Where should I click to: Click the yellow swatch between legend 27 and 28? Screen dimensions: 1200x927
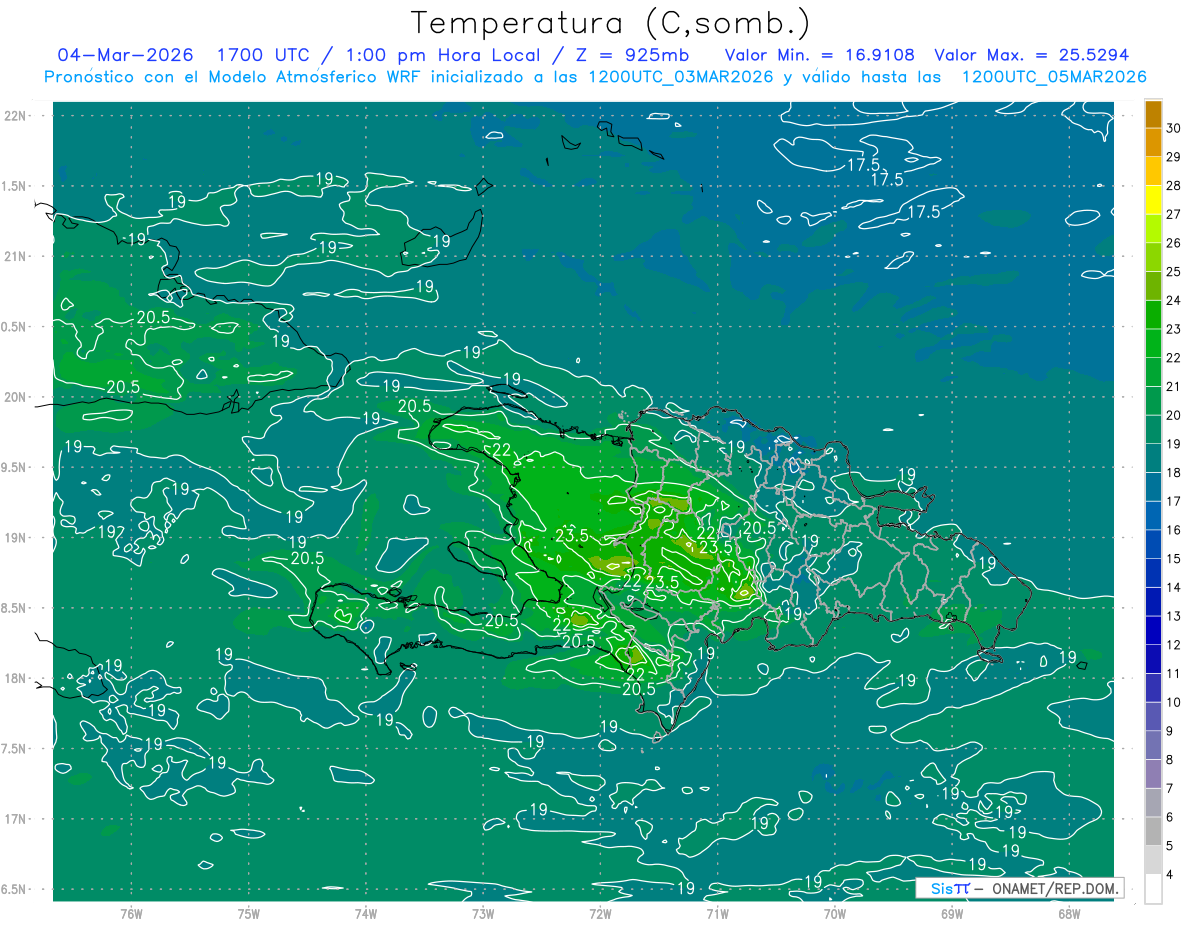(1154, 200)
